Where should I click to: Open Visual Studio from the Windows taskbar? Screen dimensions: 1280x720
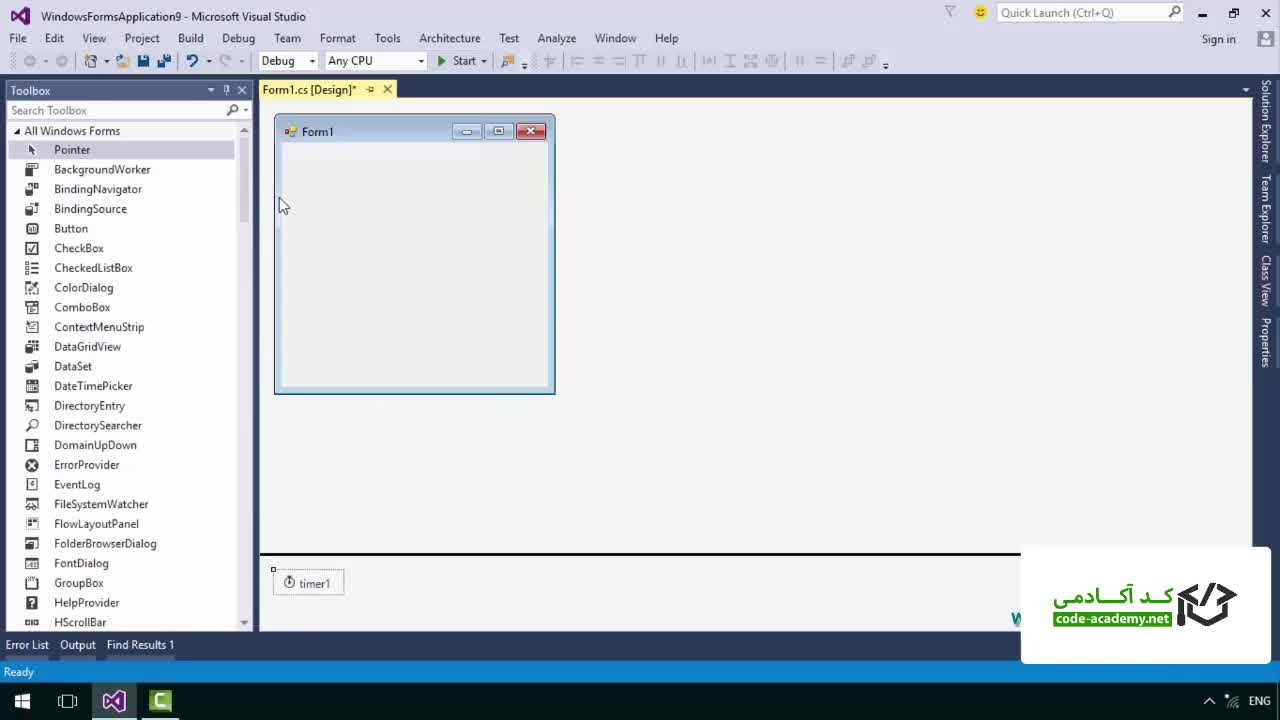(x=114, y=701)
